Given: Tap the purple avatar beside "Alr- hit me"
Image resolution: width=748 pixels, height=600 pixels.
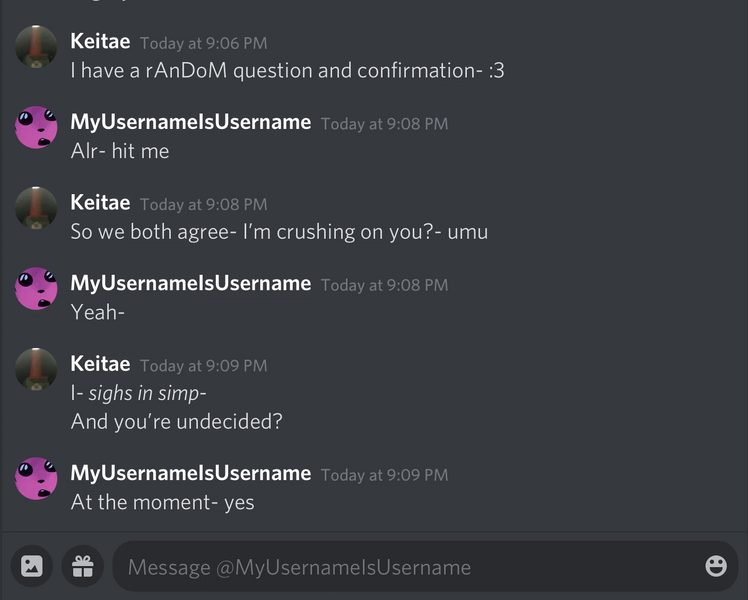Looking at the screenshot, I should tap(36, 127).
